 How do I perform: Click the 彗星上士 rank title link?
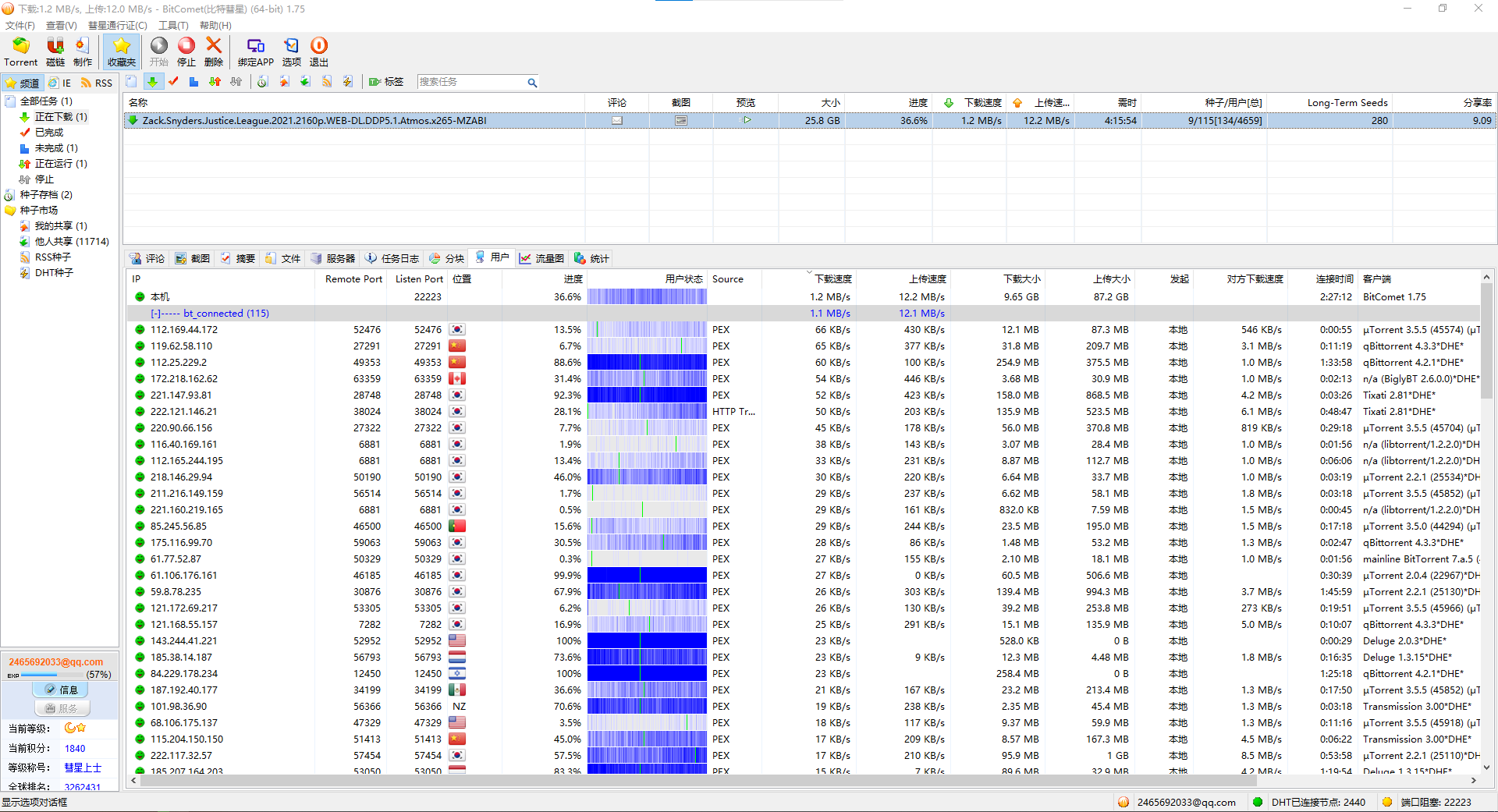point(83,768)
